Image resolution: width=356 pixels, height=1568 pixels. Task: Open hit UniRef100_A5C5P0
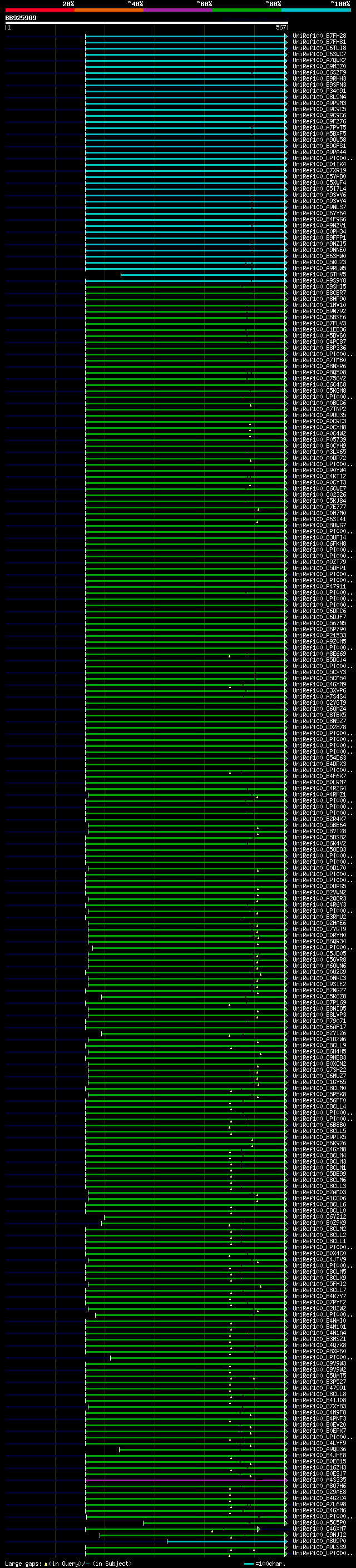[x=319, y=1522]
